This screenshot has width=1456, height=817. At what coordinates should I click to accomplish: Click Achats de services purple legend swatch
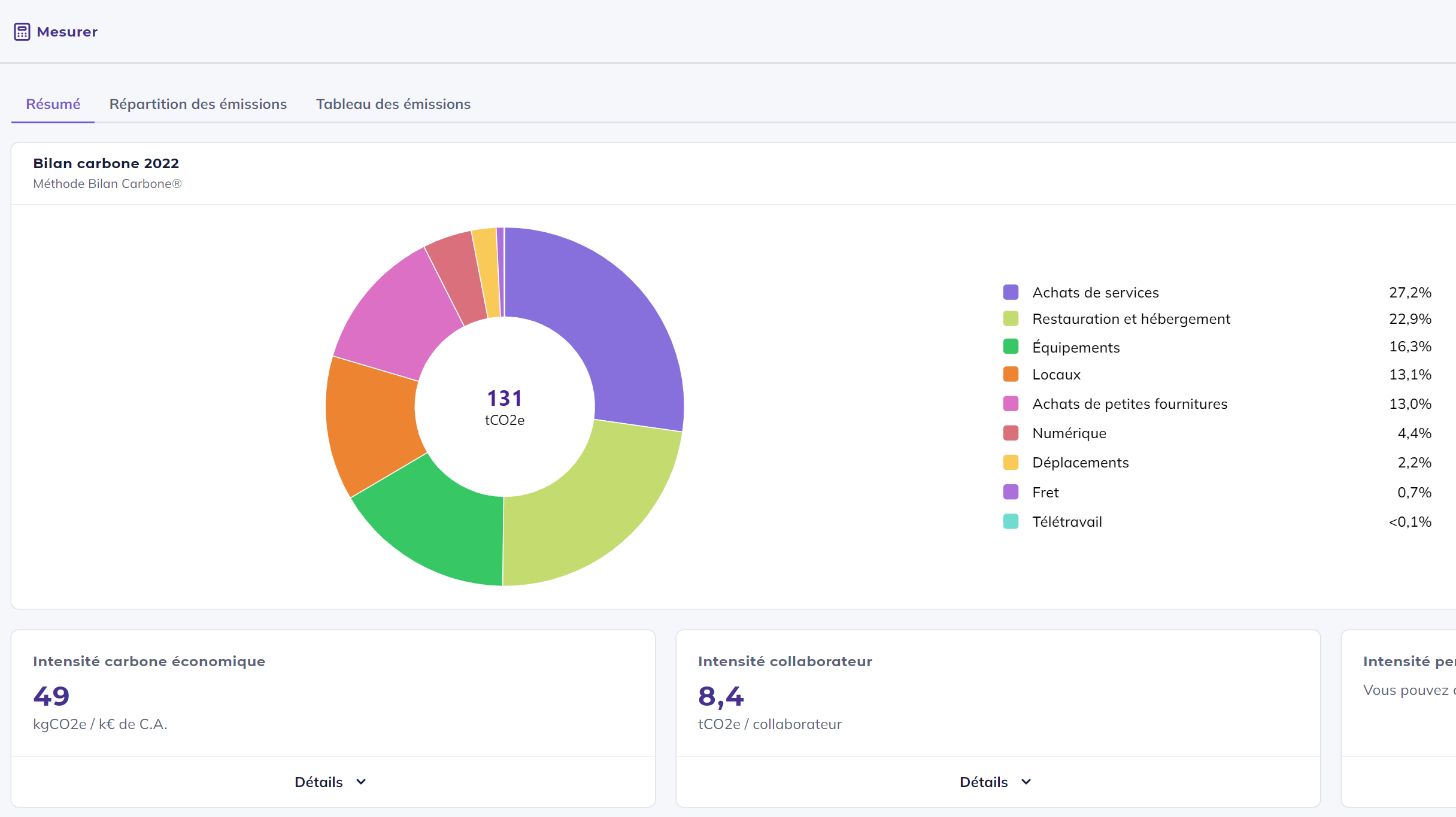1011,293
